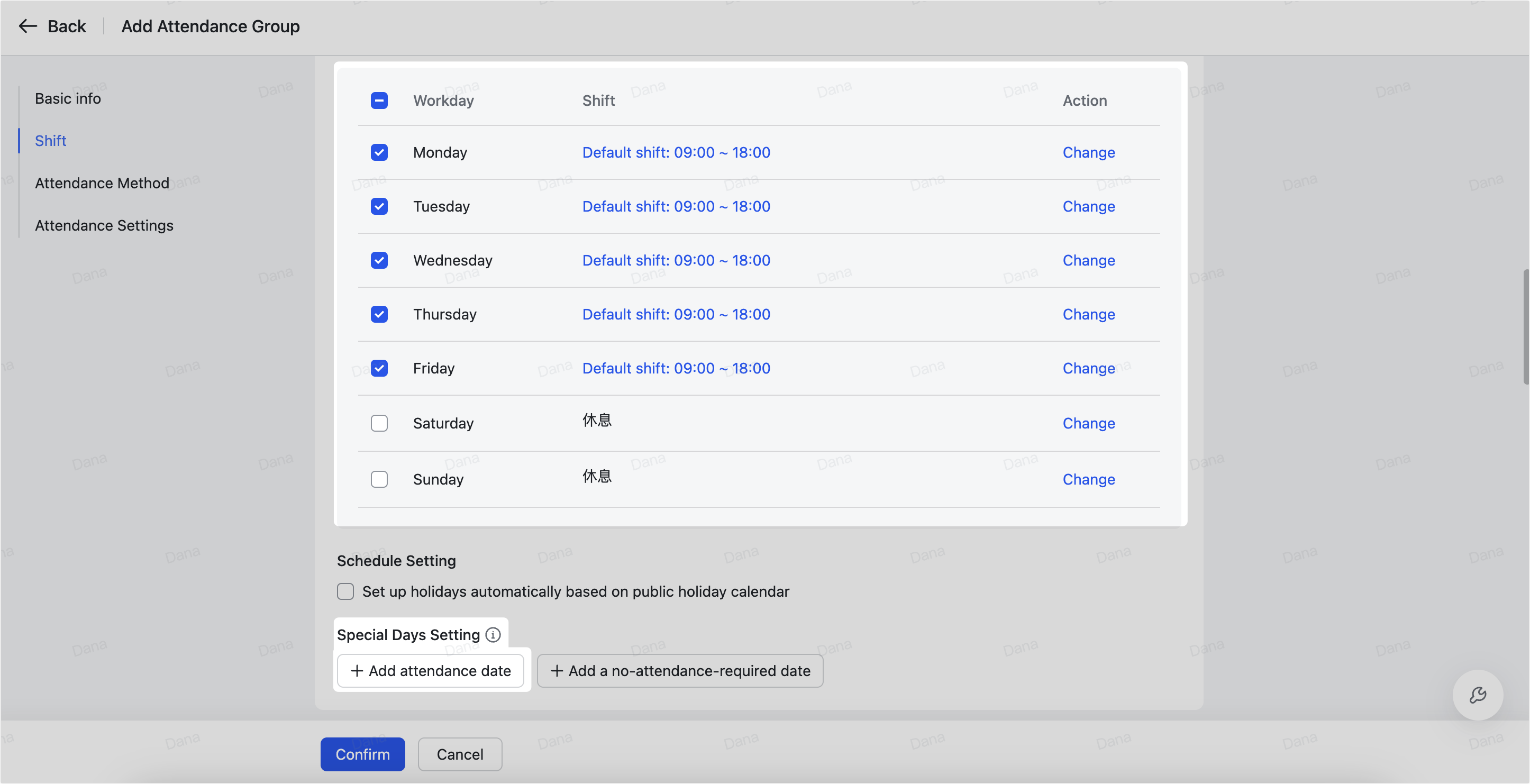This screenshot has width=1530, height=784.
Task: Open the Special Days Setting info icon
Action: click(x=493, y=635)
